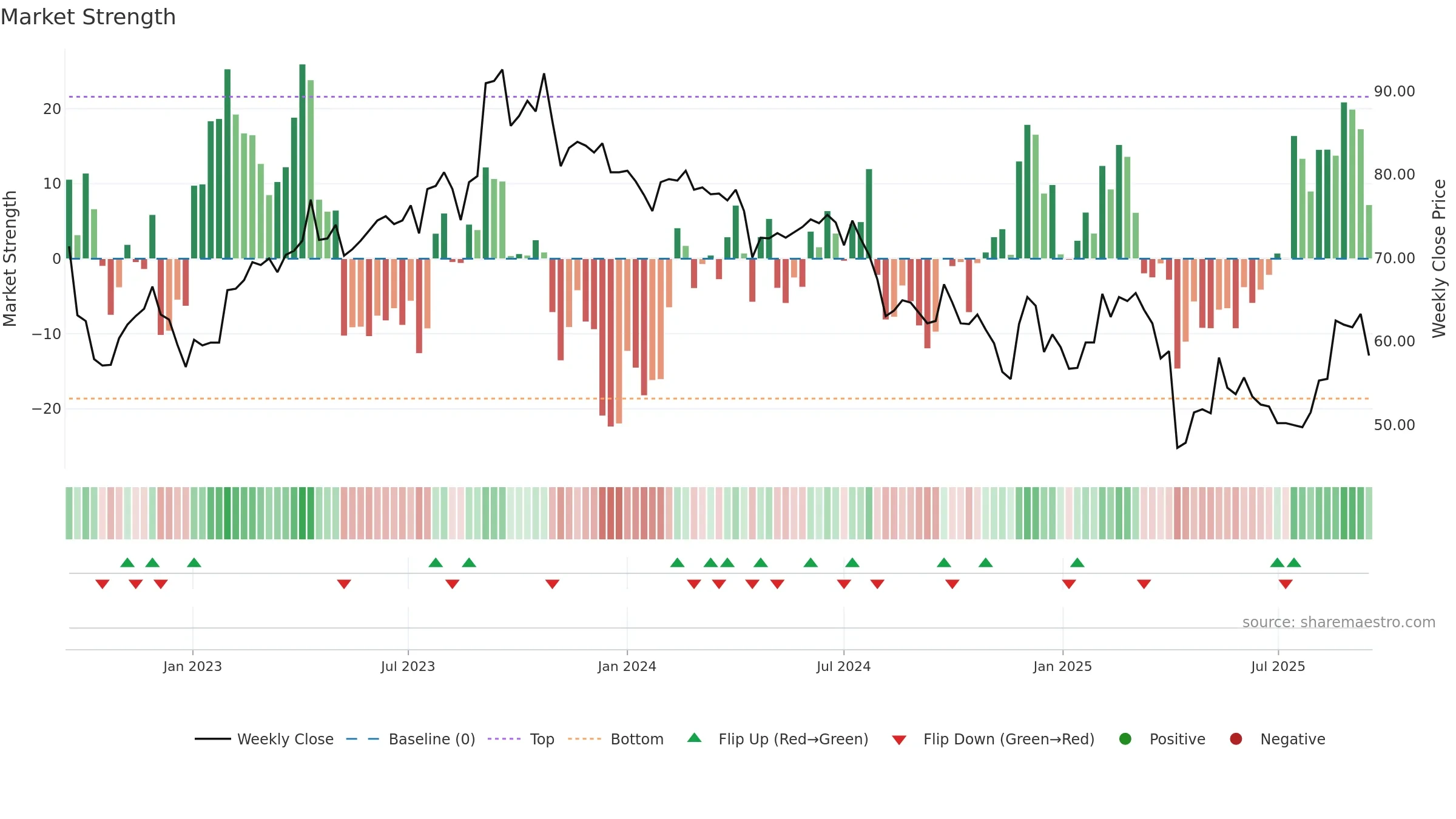Click the Weekly Close Price axis title
Screen dimensions: 1456x819
[x=1439, y=258]
